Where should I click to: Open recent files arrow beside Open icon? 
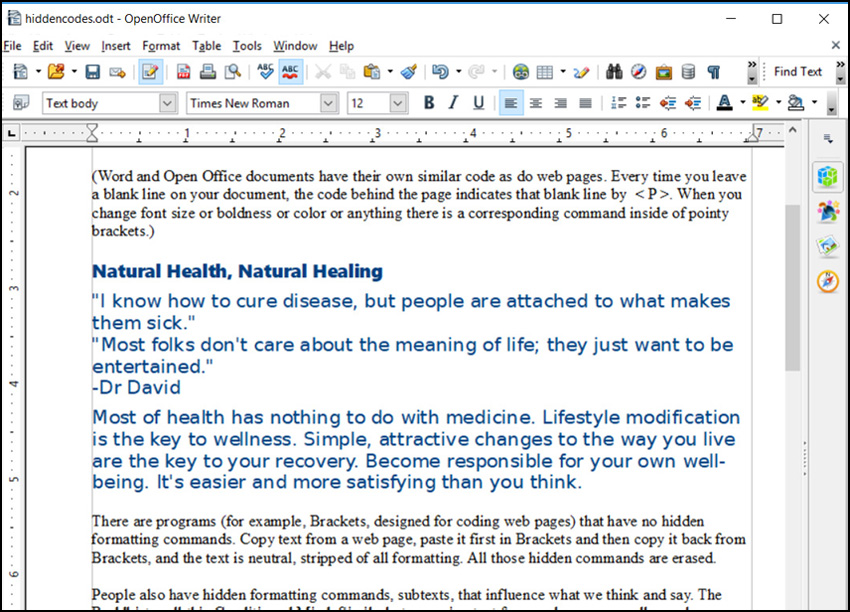pos(74,72)
